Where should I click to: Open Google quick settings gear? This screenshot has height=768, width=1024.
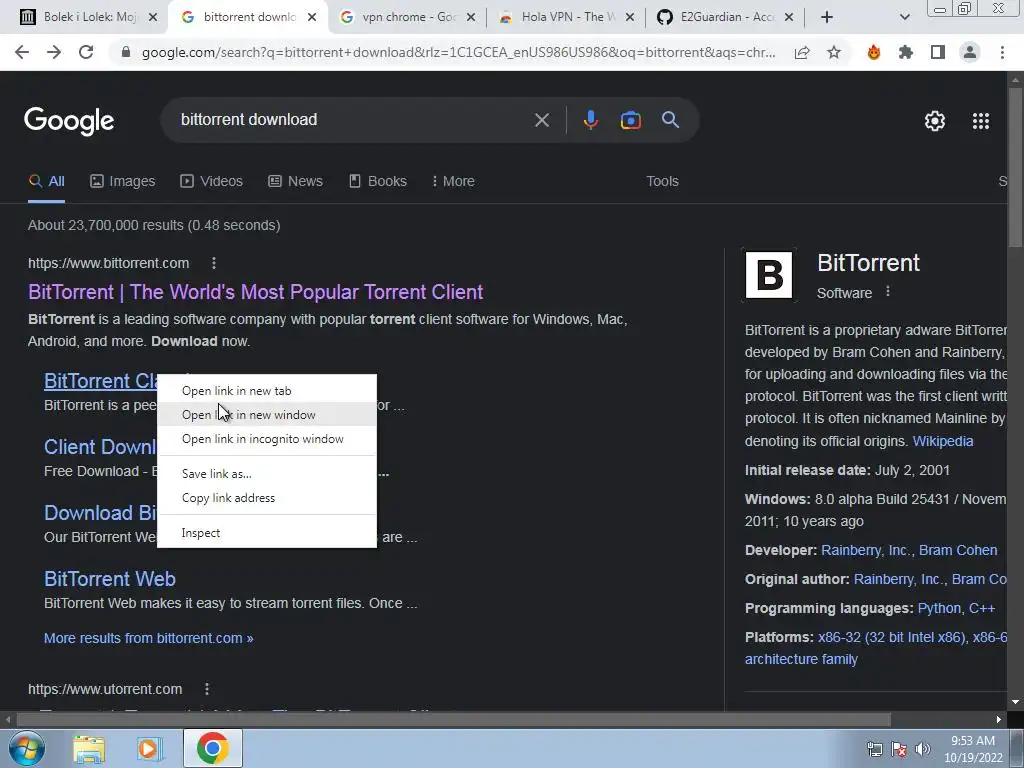click(x=935, y=121)
